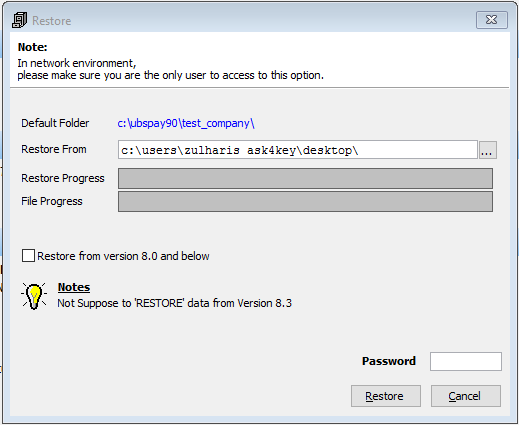Click the Restore From label
This screenshot has height=425, width=519.
coord(54,149)
